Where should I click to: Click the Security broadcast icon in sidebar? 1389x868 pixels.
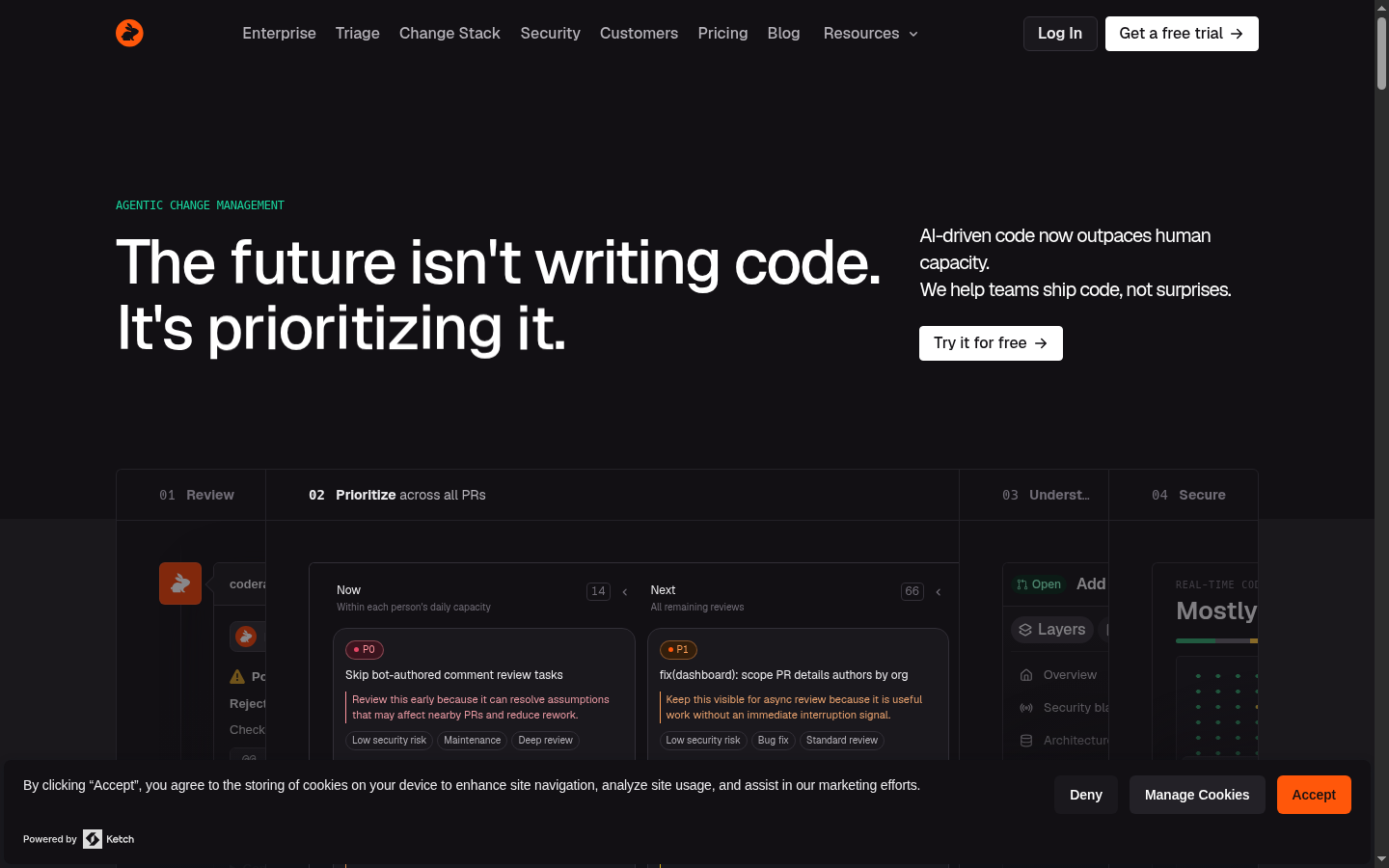point(1026,708)
